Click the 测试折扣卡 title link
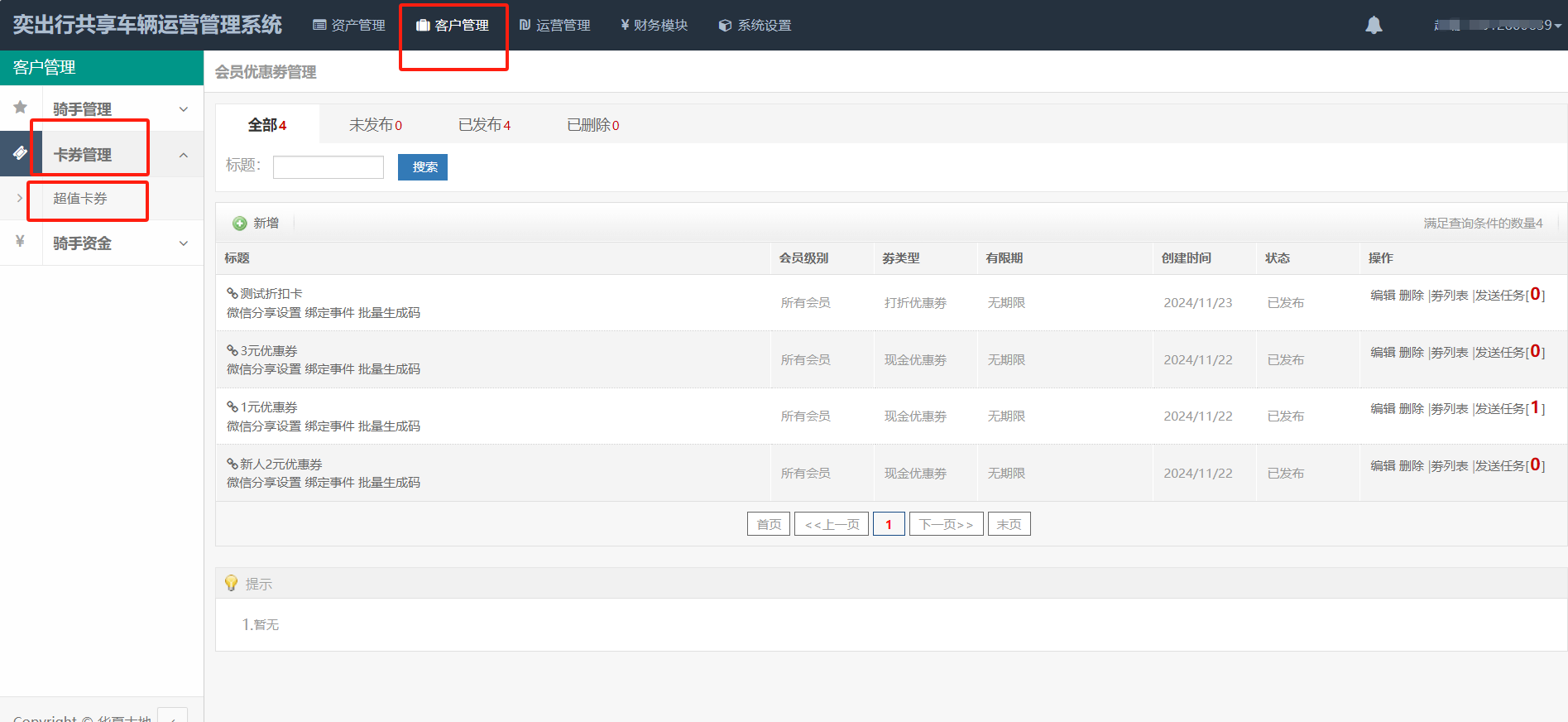The image size is (1568, 722). pyautogui.click(x=271, y=294)
